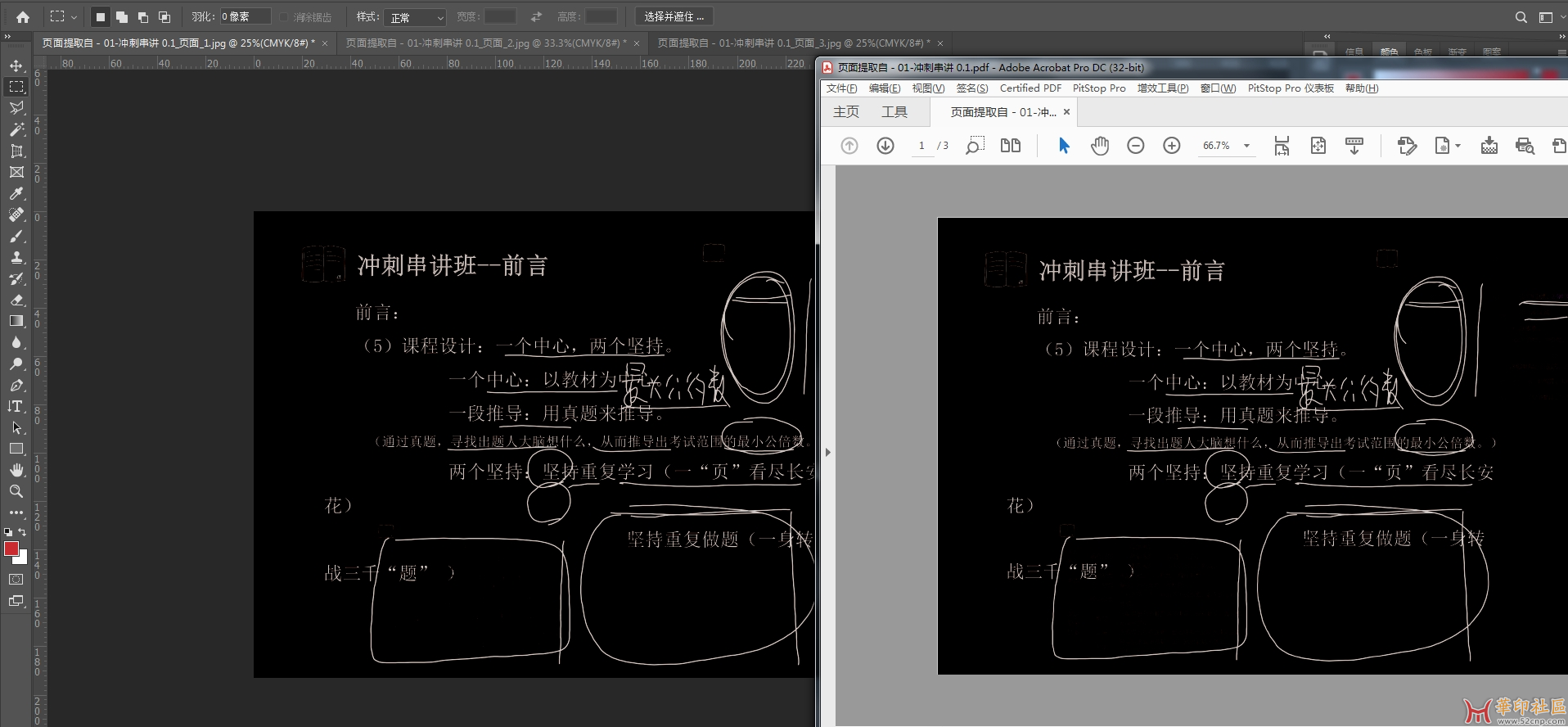Select the Type tool
1568x727 pixels.
(x=16, y=406)
